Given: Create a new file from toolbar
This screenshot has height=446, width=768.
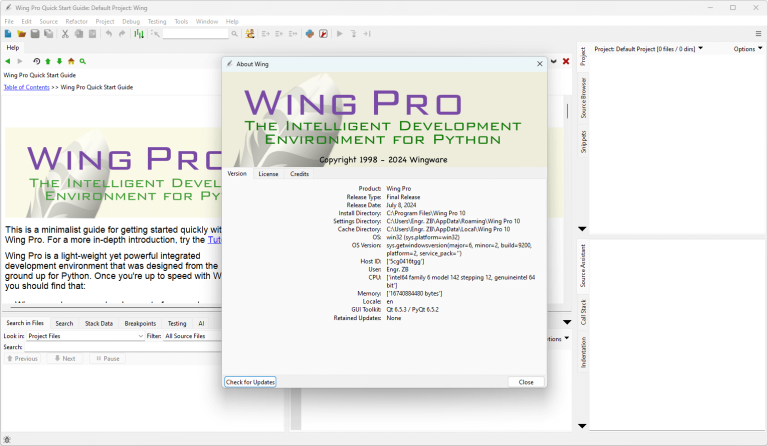Looking at the screenshot, I should point(8,34).
